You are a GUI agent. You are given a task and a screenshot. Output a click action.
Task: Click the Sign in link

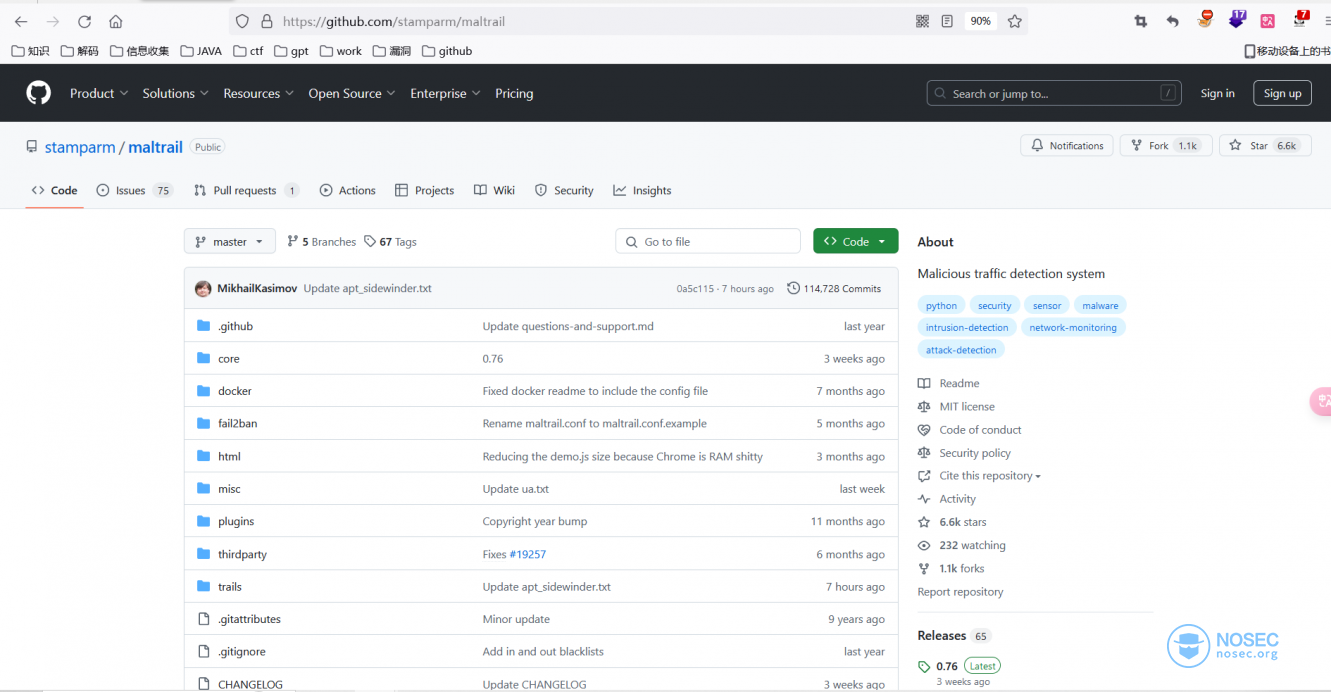tap(1217, 93)
